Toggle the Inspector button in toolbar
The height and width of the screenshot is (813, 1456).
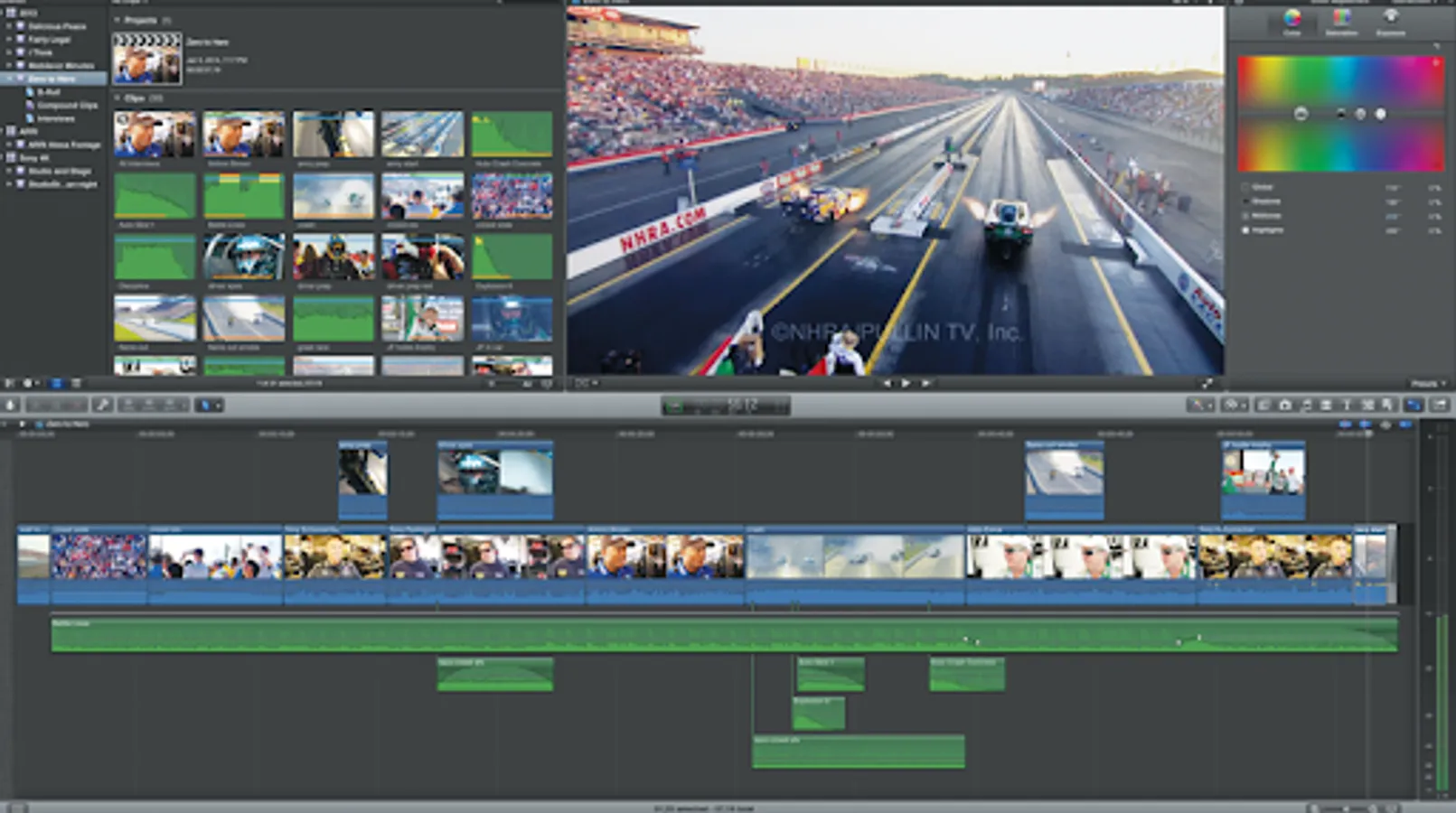coord(1414,406)
